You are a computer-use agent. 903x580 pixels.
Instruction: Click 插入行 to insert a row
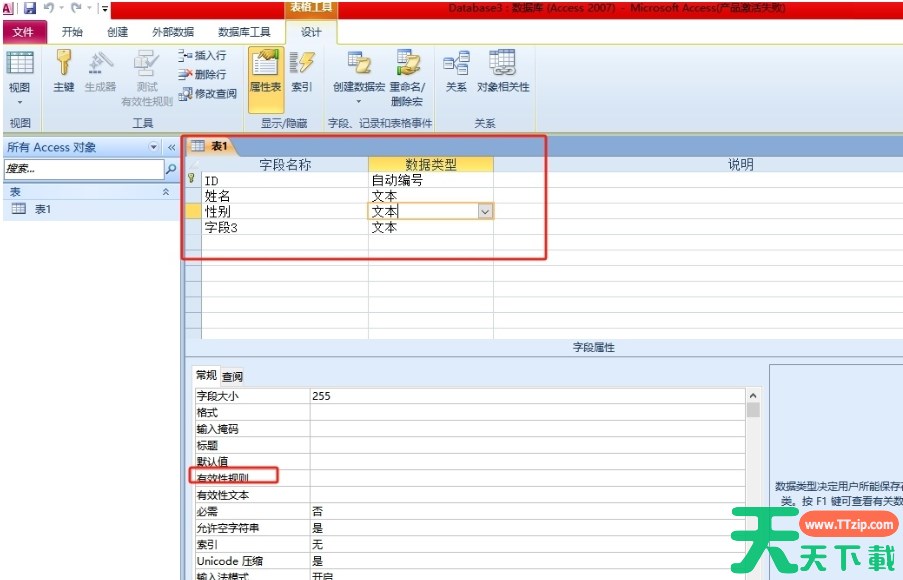point(203,56)
